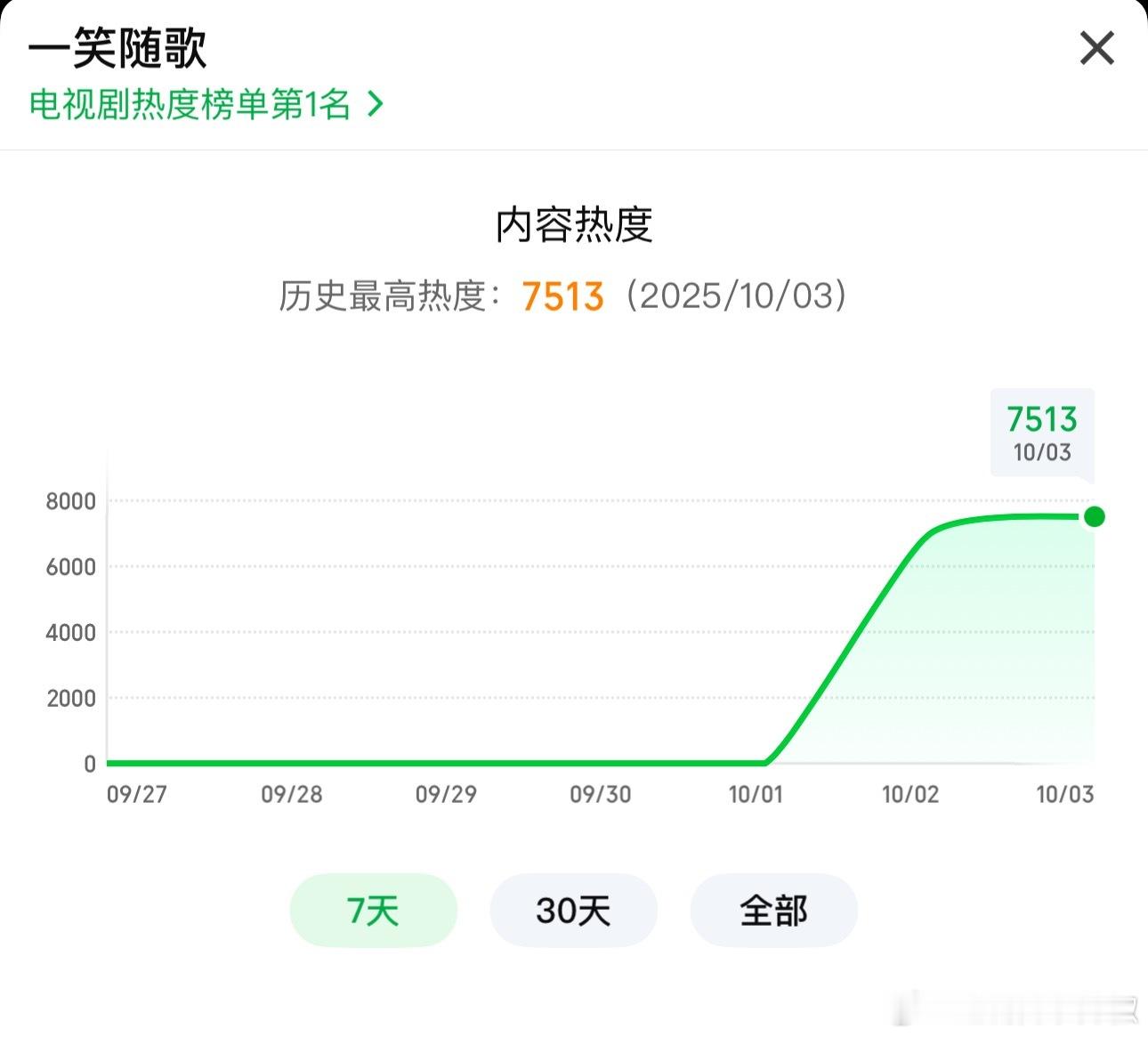Viewport: 1148px width, 1037px height.
Task: Click the 一笑随歌 title text
Action: click(x=117, y=47)
